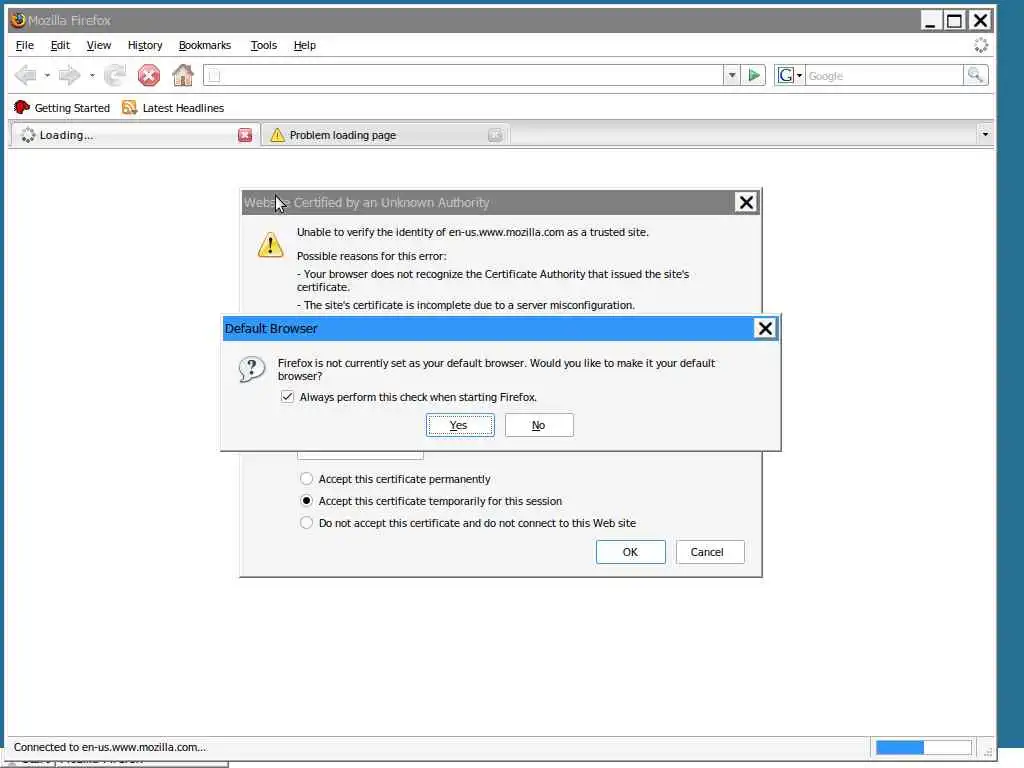Viewport: 1024px width, 768px height.
Task: Click the throbber activity icon at top right
Action: (981, 45)
